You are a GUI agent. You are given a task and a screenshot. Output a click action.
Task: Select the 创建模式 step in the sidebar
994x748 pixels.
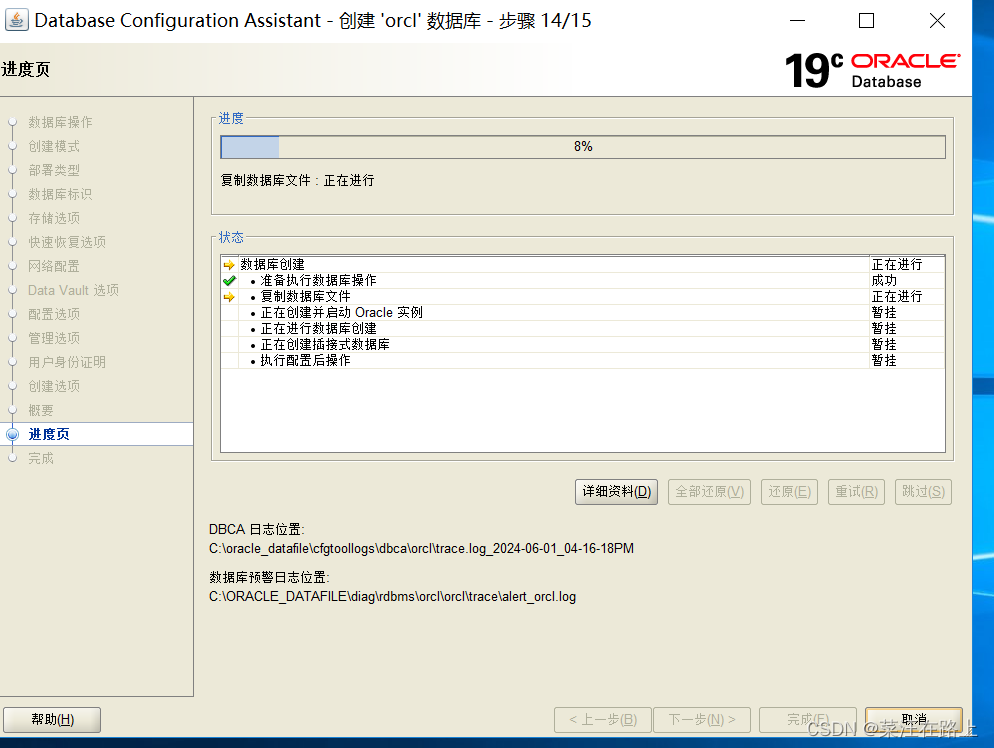tap(54, 146)
